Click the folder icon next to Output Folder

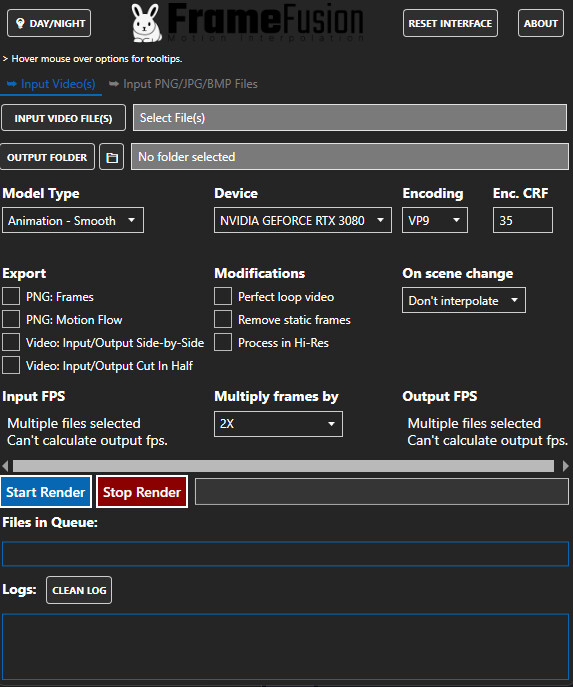coord(112,157)
